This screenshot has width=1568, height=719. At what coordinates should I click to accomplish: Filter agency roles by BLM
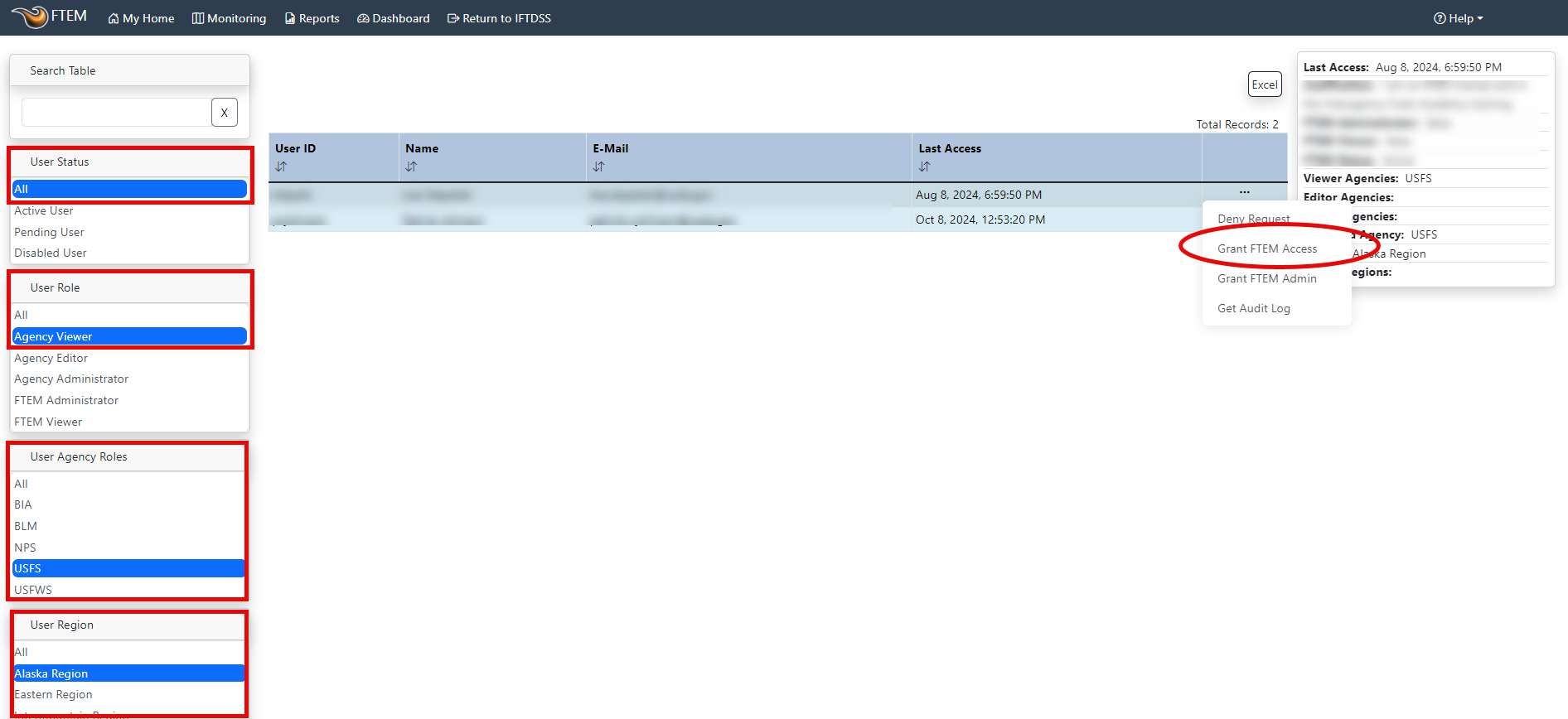(x=128, y=526)
